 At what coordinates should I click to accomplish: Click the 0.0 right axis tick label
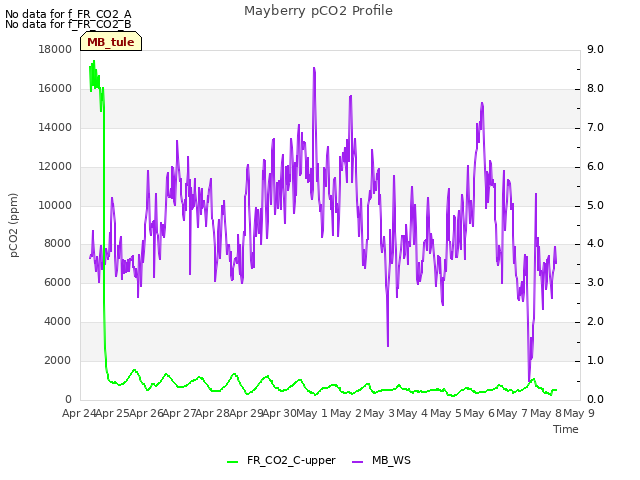pos(595,400)
